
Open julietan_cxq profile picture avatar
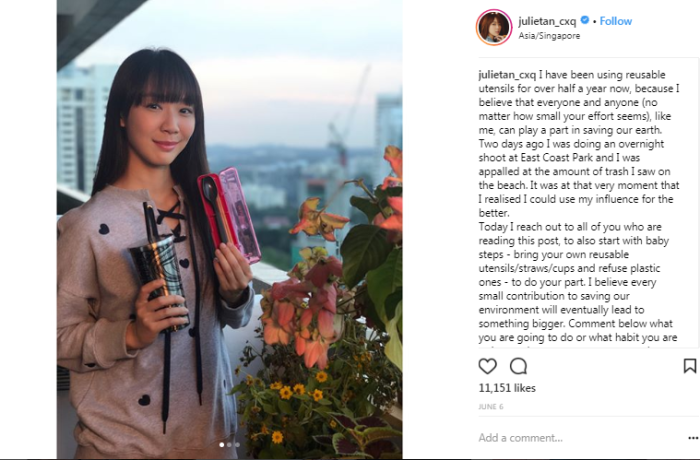point(494,28)
